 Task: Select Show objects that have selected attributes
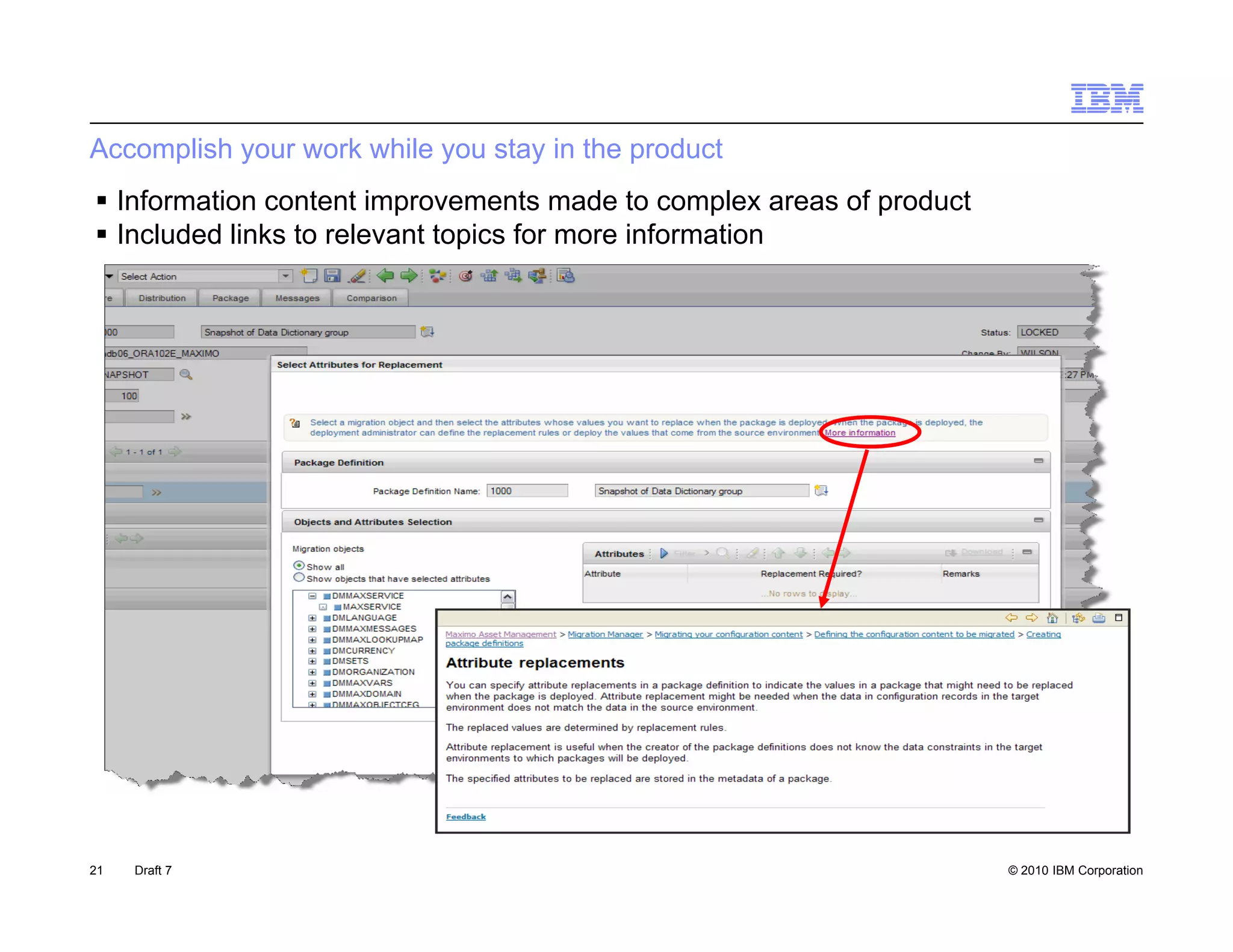pyautogui.click(x=299, y=578)
